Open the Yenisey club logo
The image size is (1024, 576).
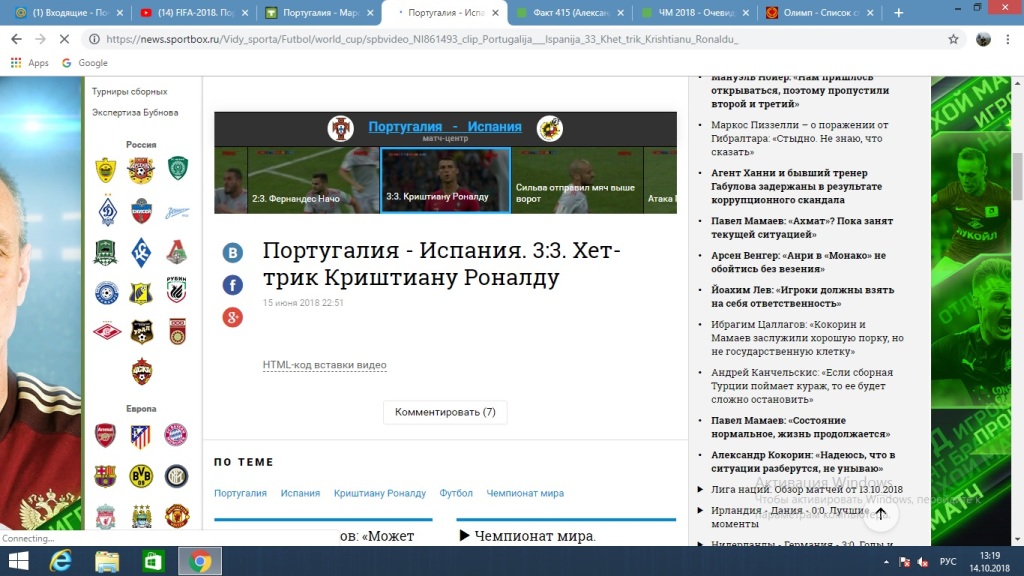pos(141,211)
